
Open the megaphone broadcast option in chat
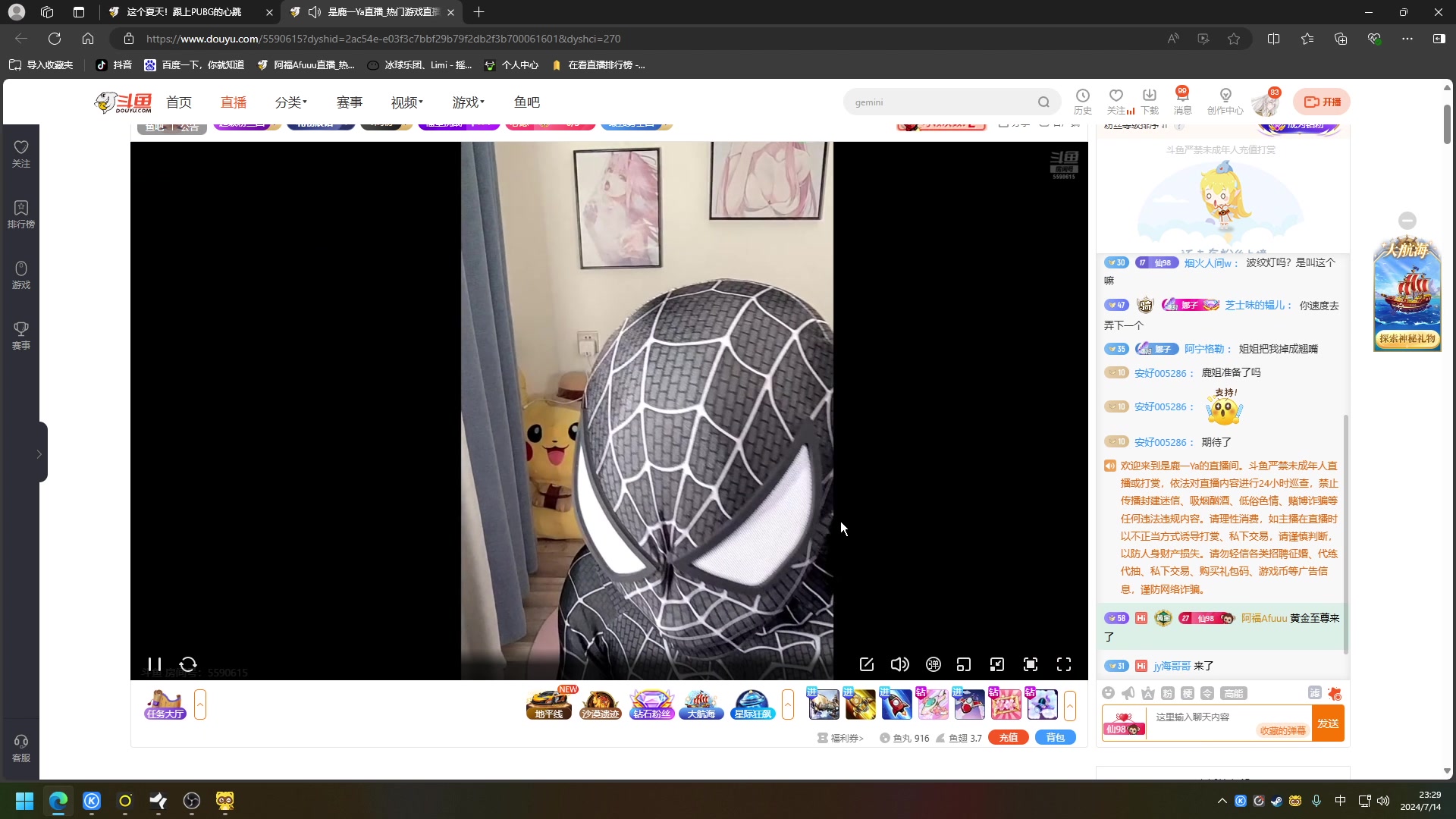tap(1128, 693)
